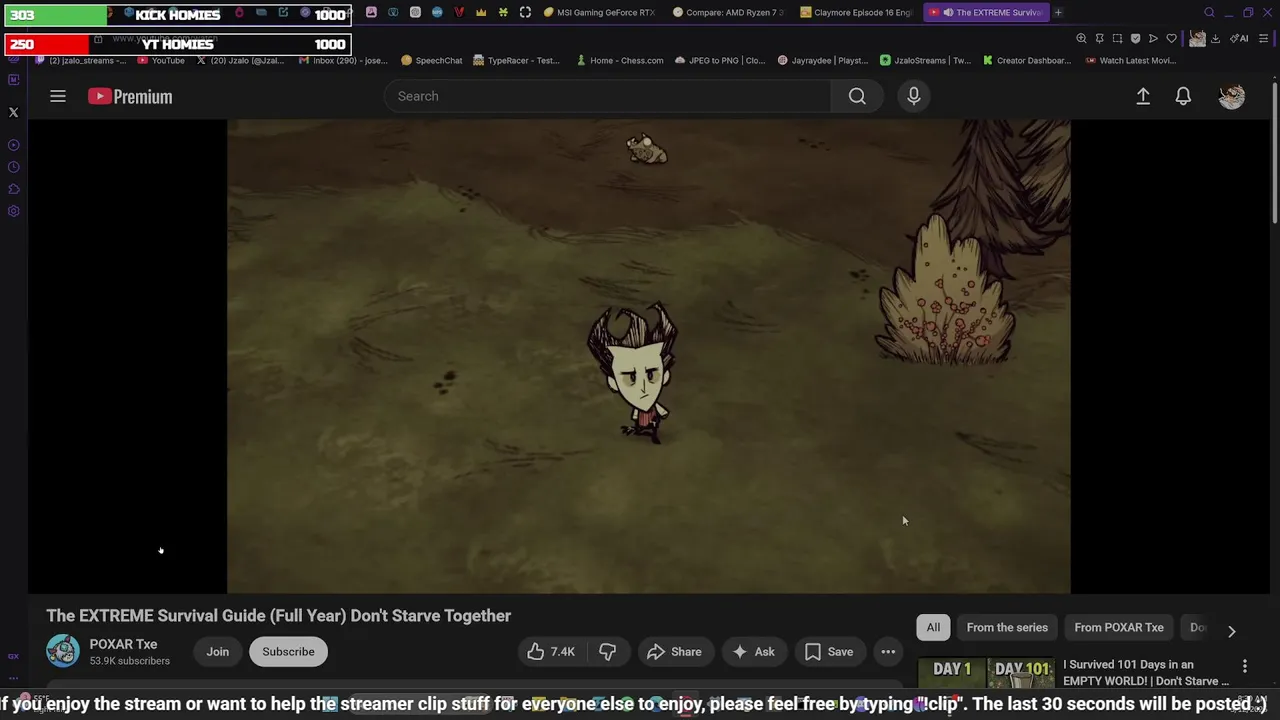Open options menu for 'I Survived 101 Days' video
Screen dimensions: 1280x720
pyautogui.click(x=1245, y=666)
